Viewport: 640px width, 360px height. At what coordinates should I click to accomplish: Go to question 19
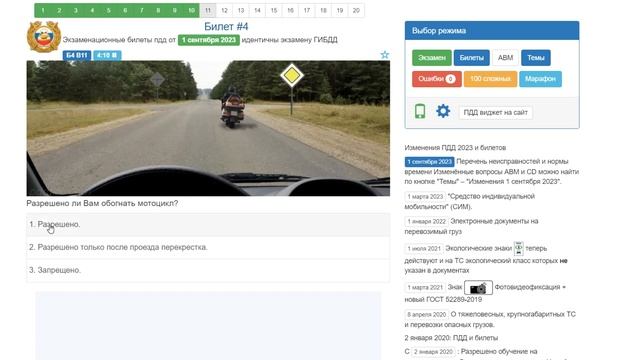[x=340, y=11]
